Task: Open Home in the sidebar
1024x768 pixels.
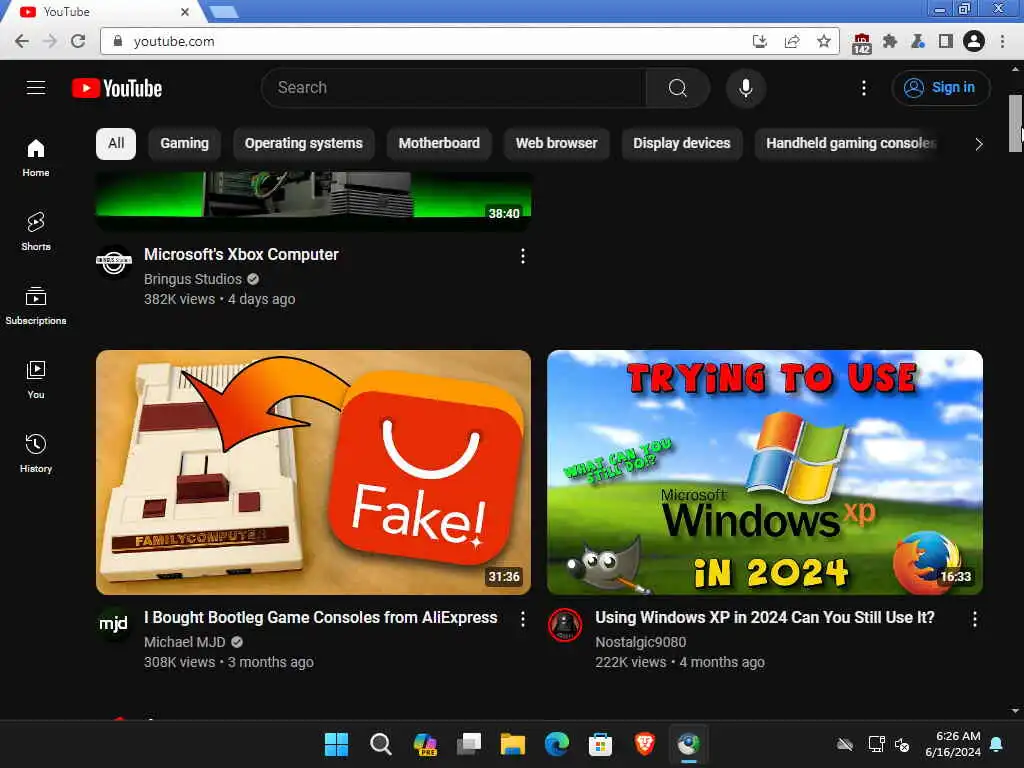Action: click(x=36, y=157)
